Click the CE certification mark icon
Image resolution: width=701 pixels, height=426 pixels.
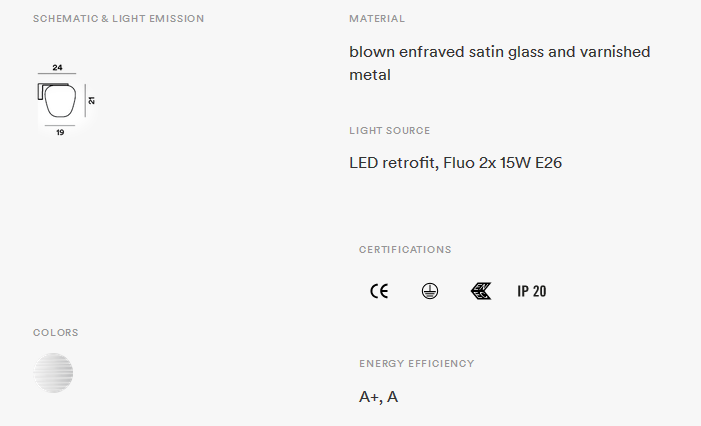[x=379, y=291]
